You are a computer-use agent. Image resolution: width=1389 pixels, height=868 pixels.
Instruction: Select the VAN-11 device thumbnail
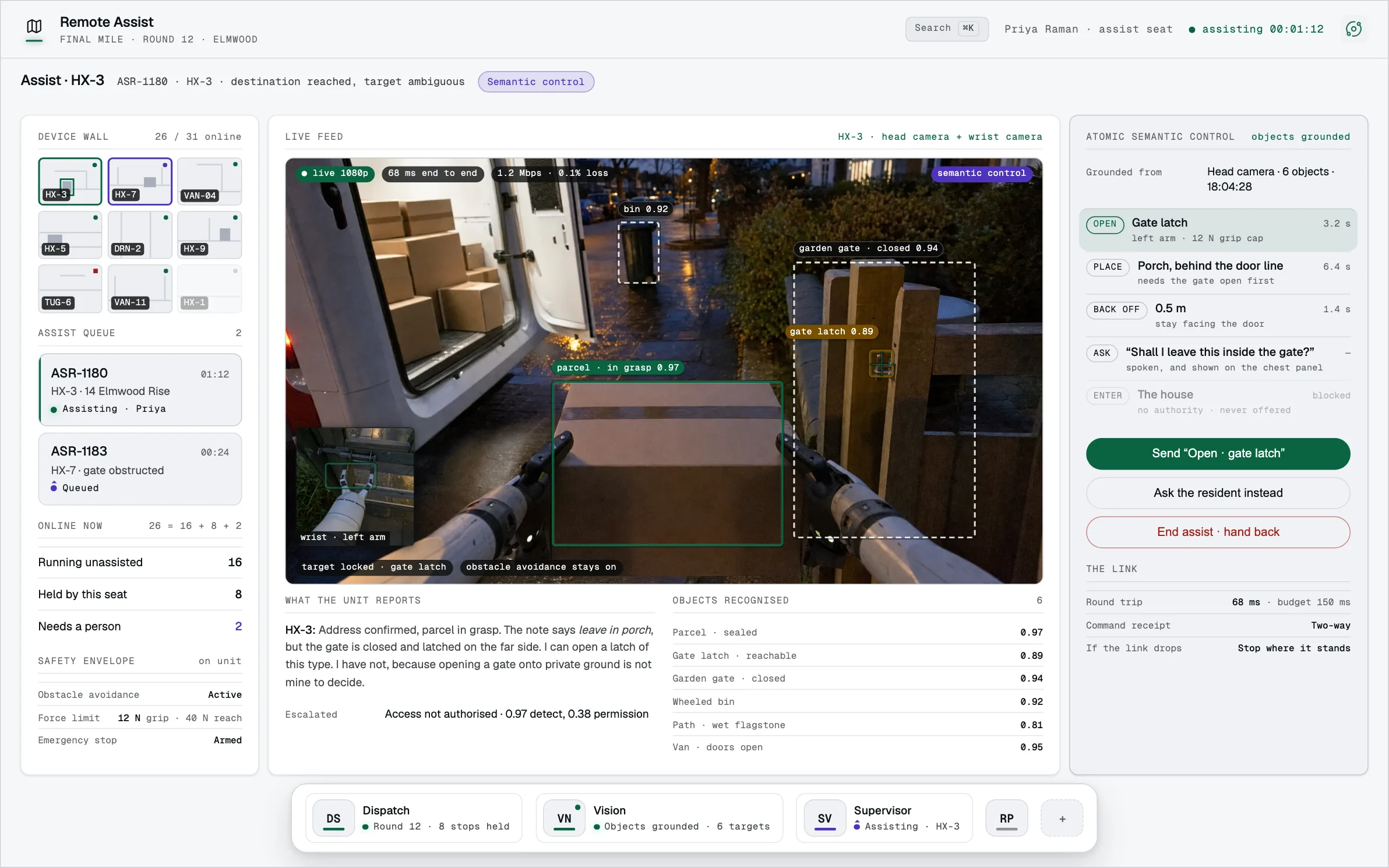coord(140,288)
